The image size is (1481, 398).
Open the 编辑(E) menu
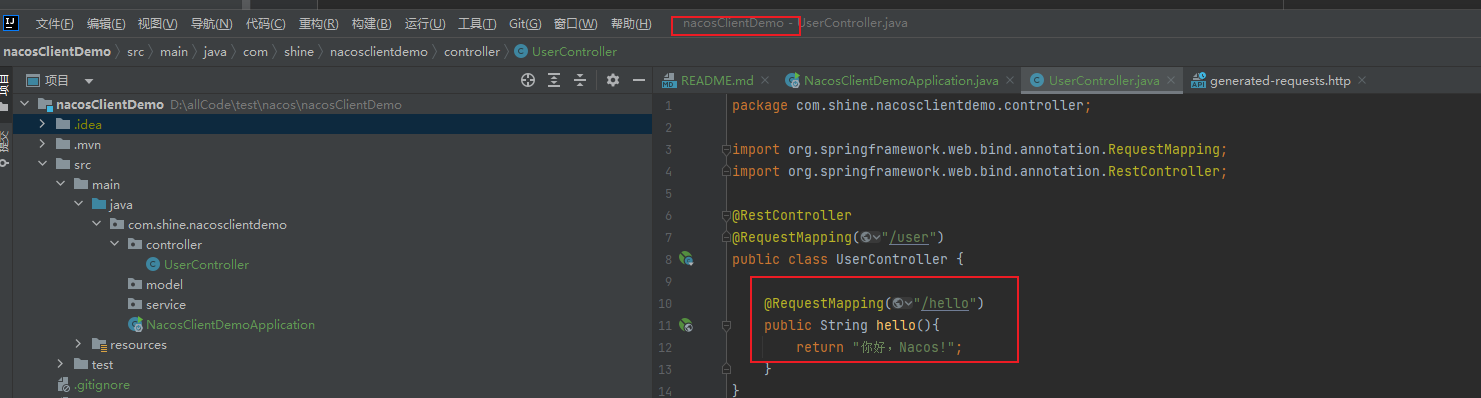click(106, 24)
